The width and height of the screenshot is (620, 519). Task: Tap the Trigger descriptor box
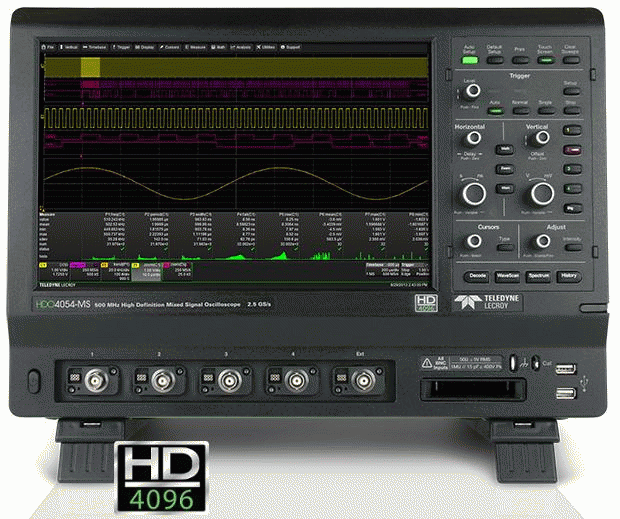coord(415,270)
